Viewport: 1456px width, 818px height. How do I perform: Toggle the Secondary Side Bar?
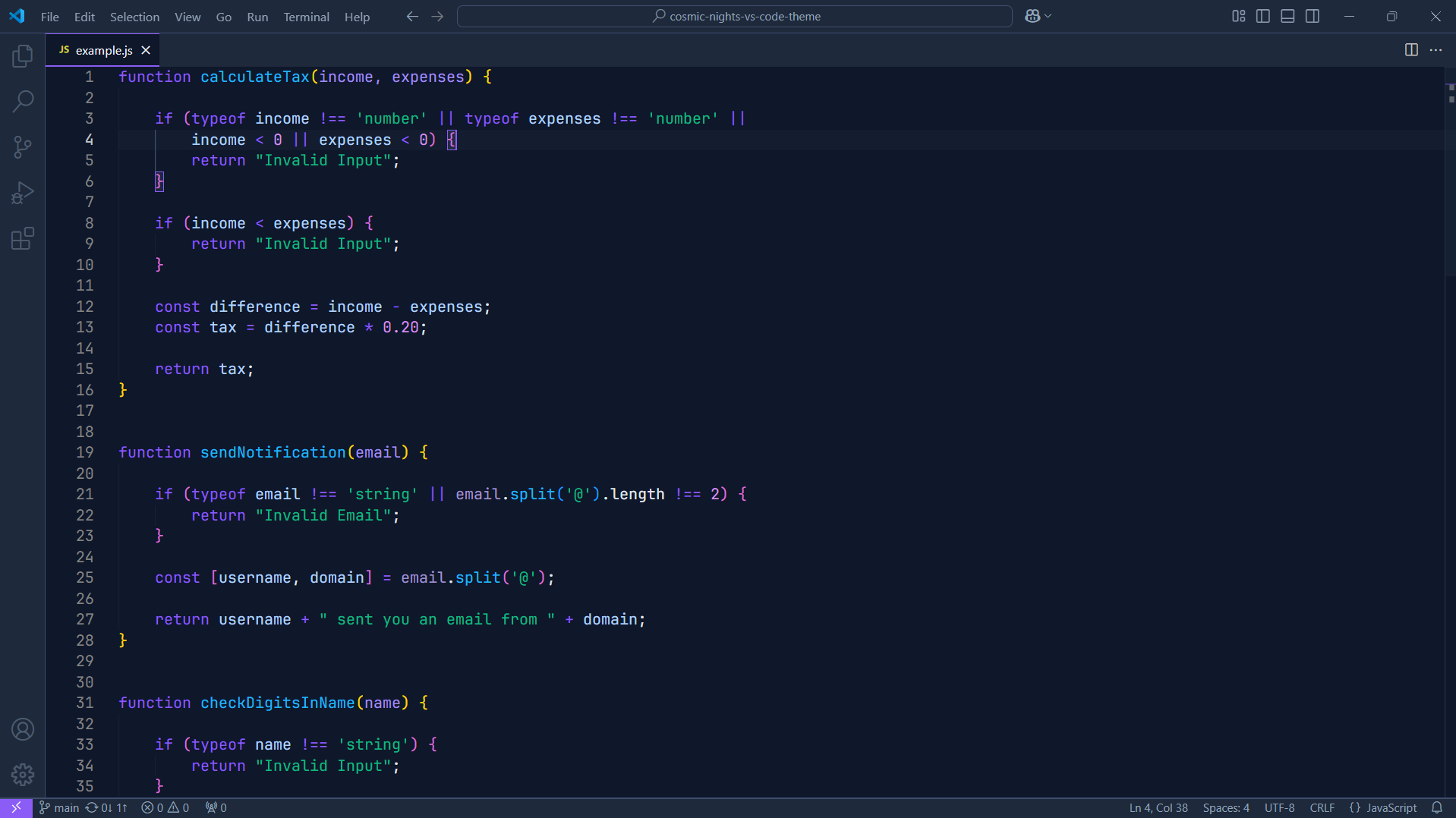coord(1313,16)
